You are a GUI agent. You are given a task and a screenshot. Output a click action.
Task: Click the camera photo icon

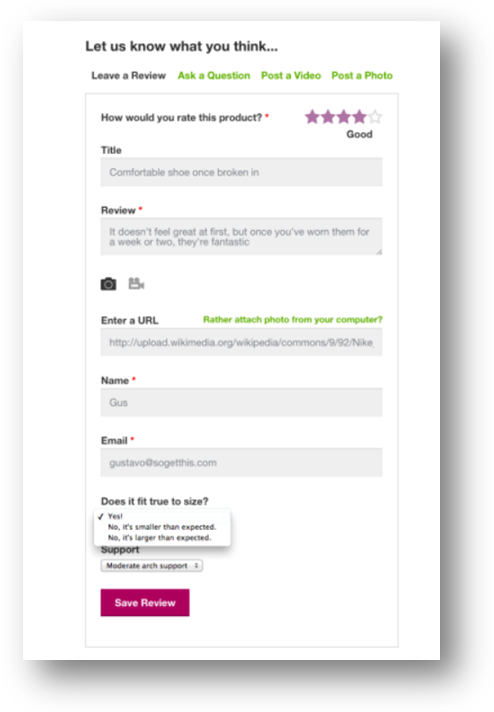click(x=108, y=284)
